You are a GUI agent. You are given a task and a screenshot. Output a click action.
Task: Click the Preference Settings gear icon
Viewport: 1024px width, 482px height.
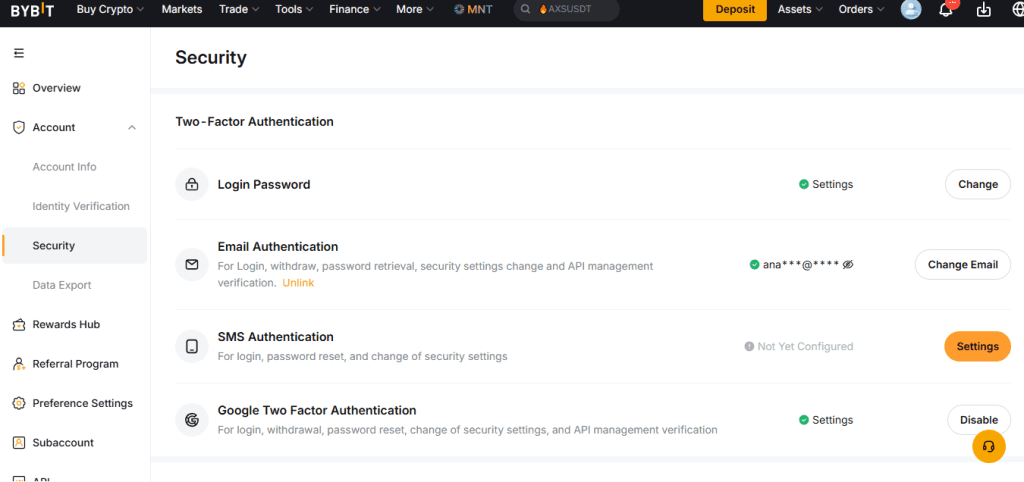(19, 404)
